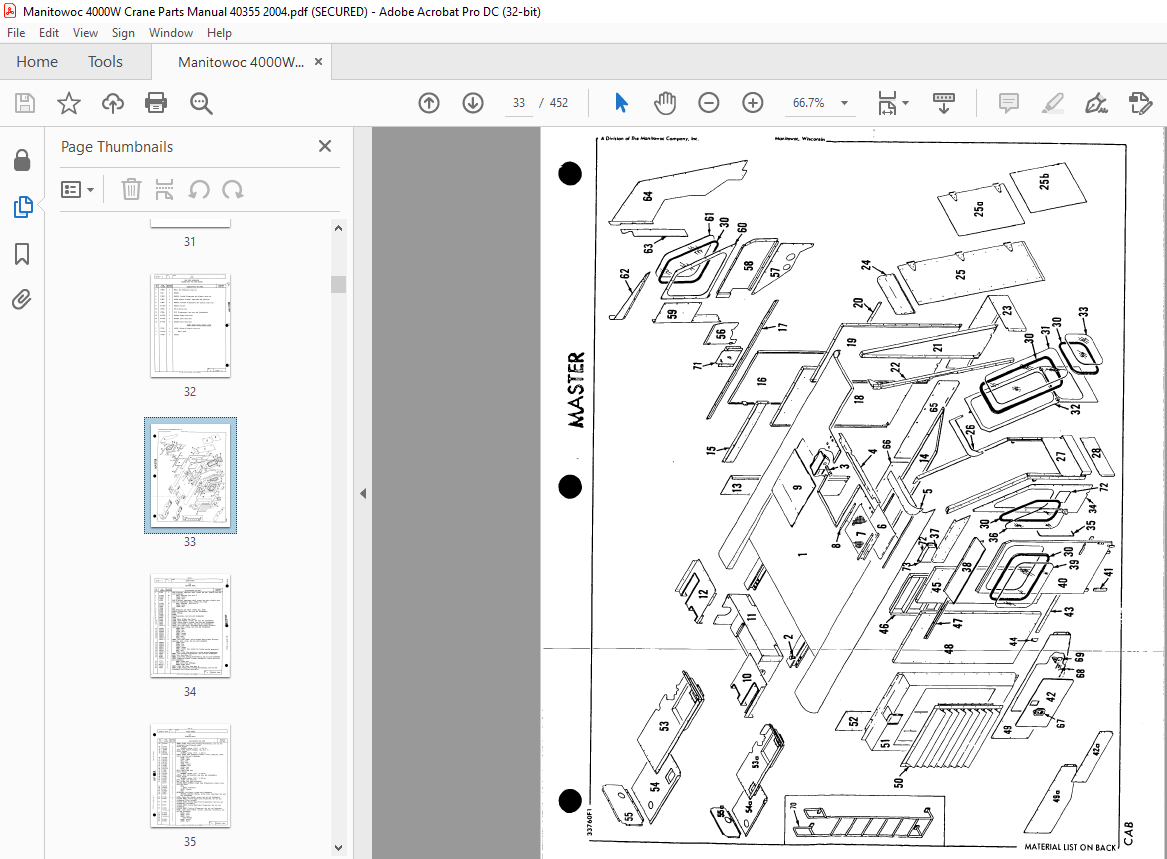The width and height of the screenshot is (1167, 859).
Task: Click the '66.7%' zoom value
Action: tap(808, 103)
